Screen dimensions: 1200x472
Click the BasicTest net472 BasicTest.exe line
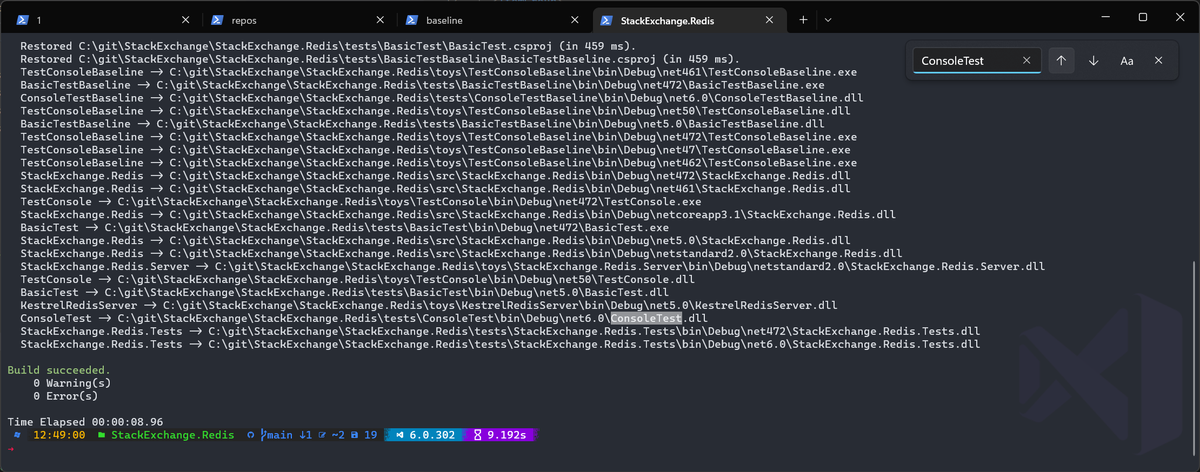pyautogui.click(x=345, y=227)
